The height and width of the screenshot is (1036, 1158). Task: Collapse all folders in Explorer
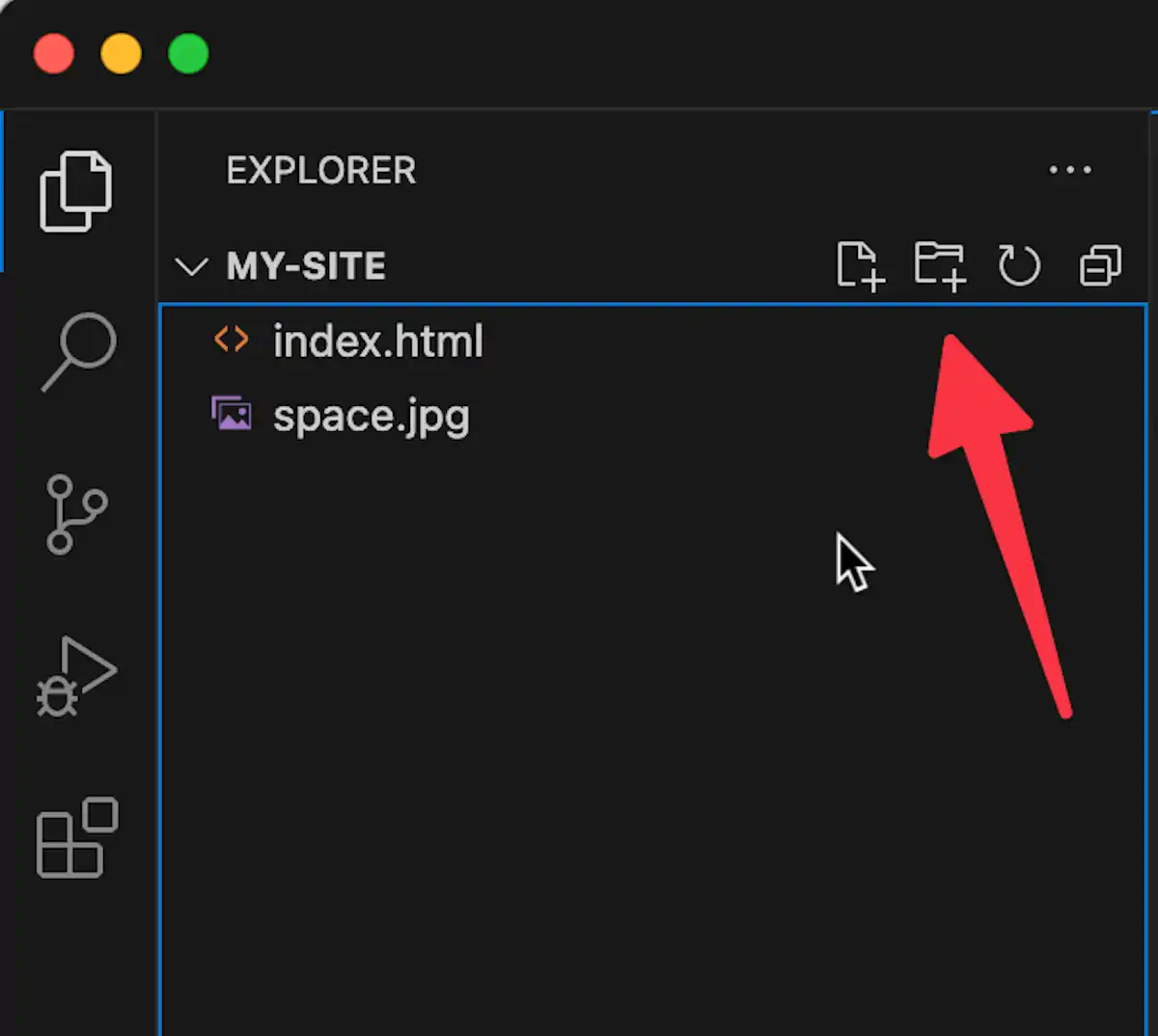tap(1100, 265)
